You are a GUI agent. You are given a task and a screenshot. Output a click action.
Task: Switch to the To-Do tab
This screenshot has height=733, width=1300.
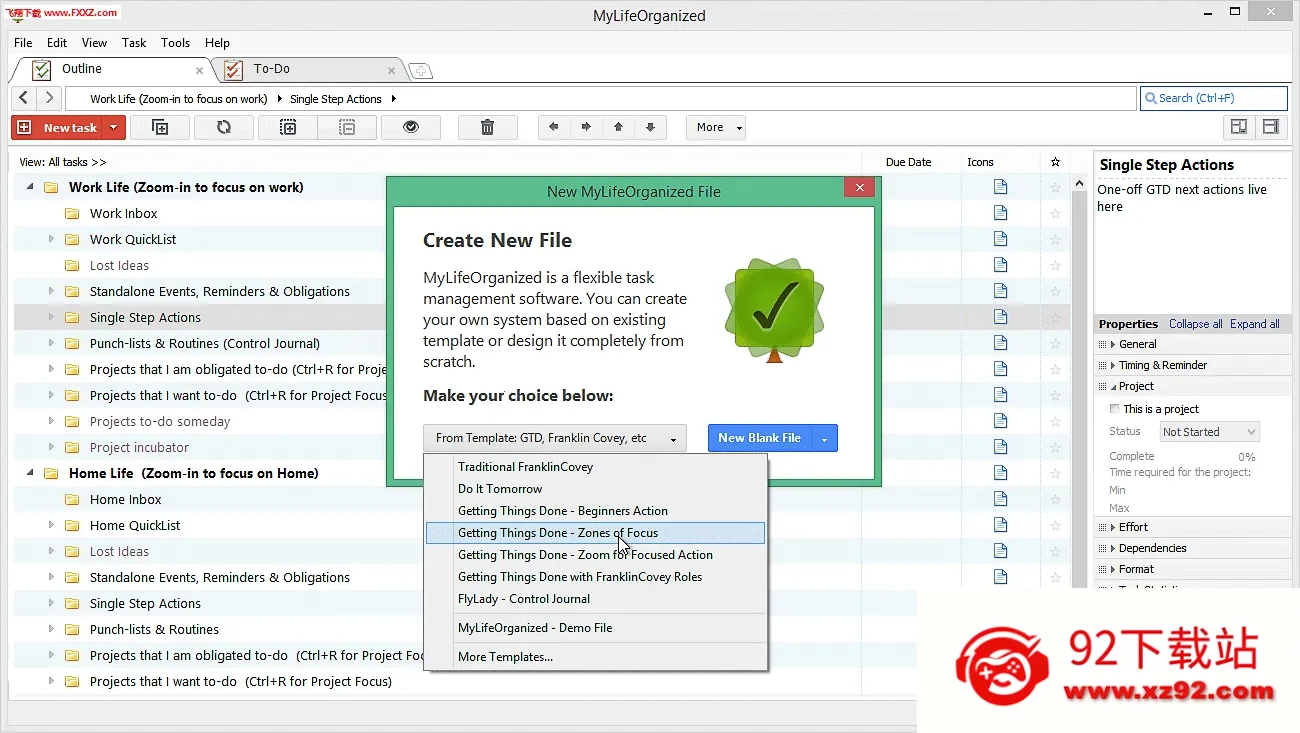tap(271, 69)
